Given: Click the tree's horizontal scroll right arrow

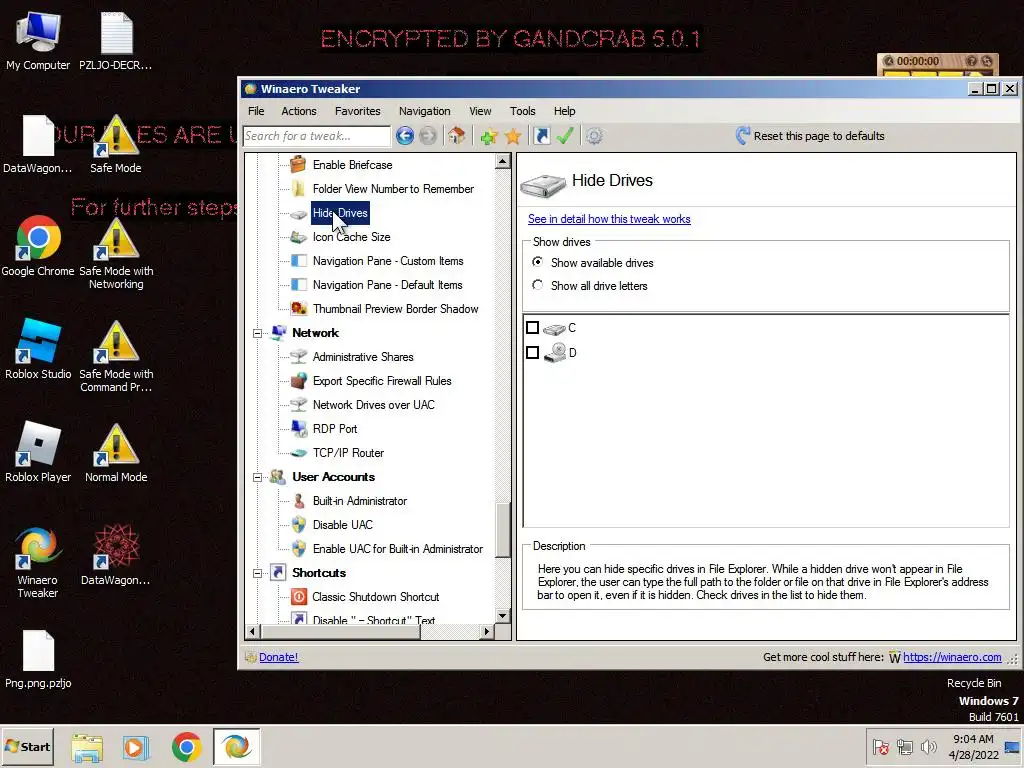Looking at the screenshot, I should (487, 631).
